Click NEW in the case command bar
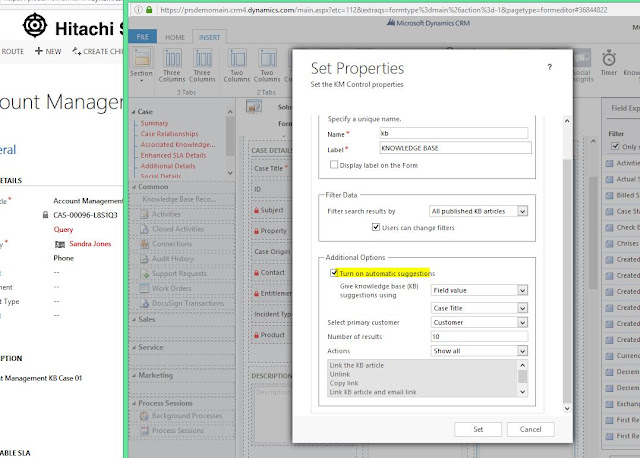The width and height of the screenshot is (640, 458). tap(48, 51)
